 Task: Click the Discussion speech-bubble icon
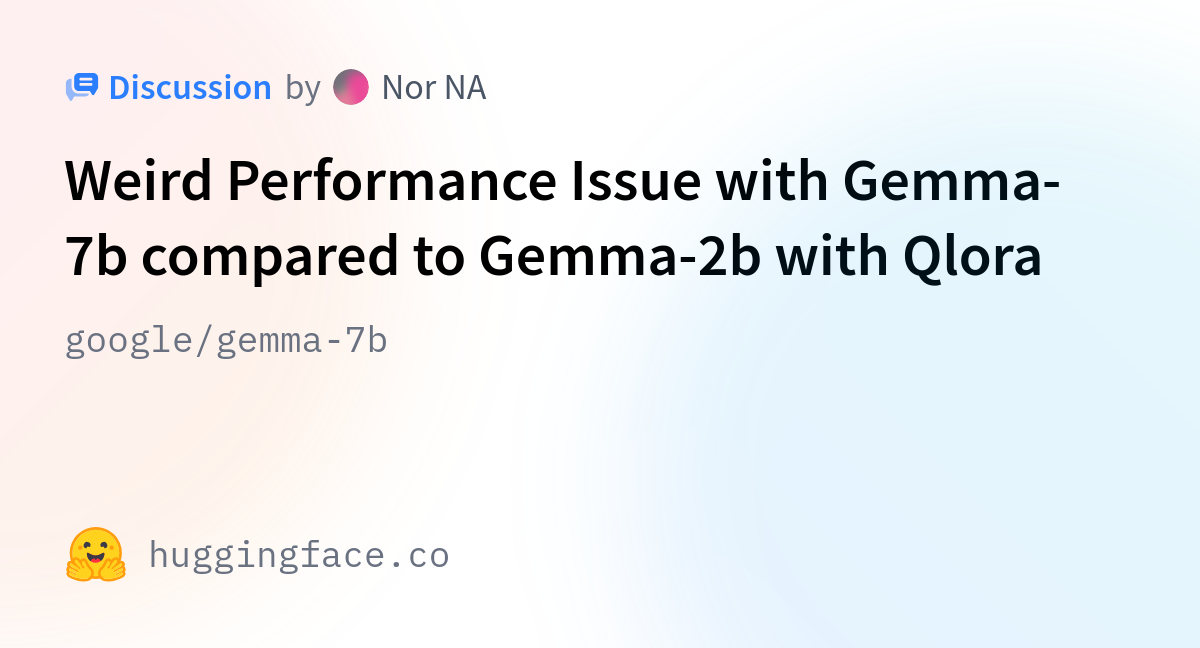pyautogui.click(x=82, y=88)
